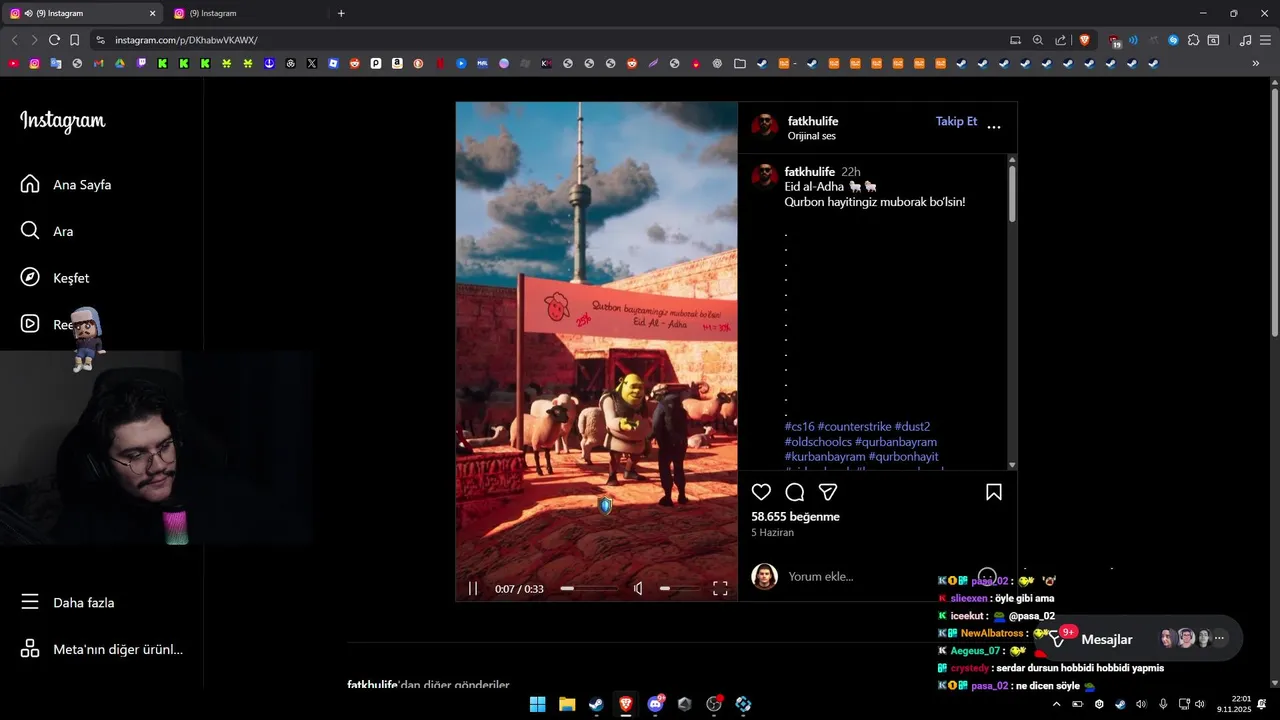Image resolution: width=1280 pixels, height=720 pixels.
Task: Open the bookmarks folder icon
Action: coord(739,63)
